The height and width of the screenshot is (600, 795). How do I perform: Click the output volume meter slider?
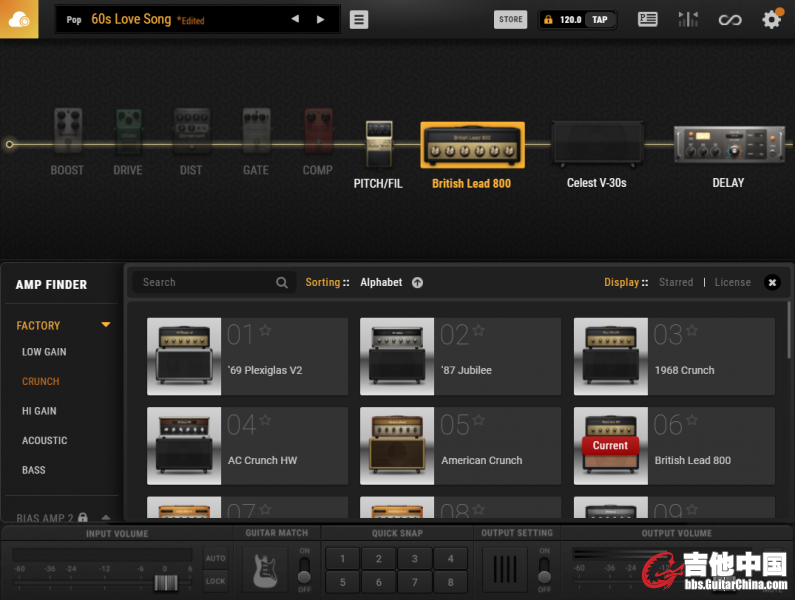[x=725, y=583]
